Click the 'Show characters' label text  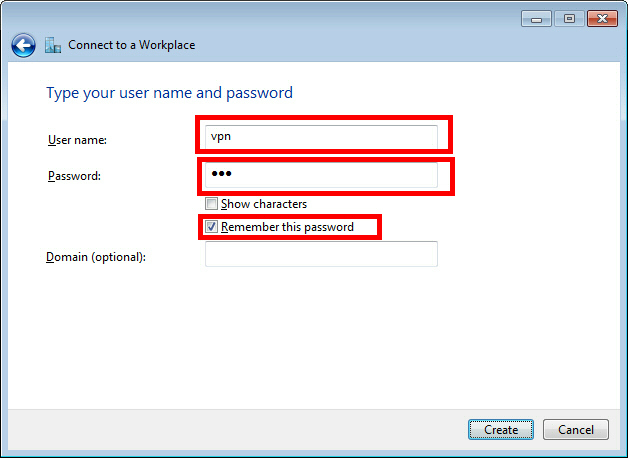pos(264,204)
